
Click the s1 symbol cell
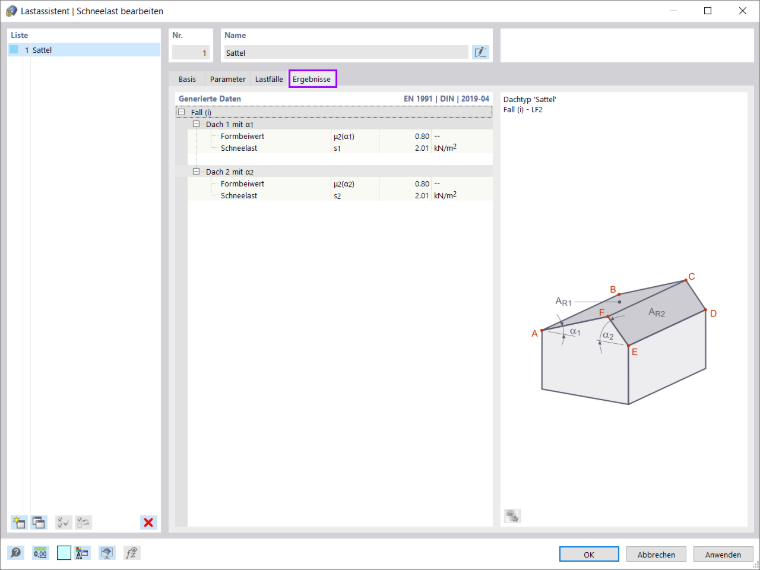tap(355, 148)
